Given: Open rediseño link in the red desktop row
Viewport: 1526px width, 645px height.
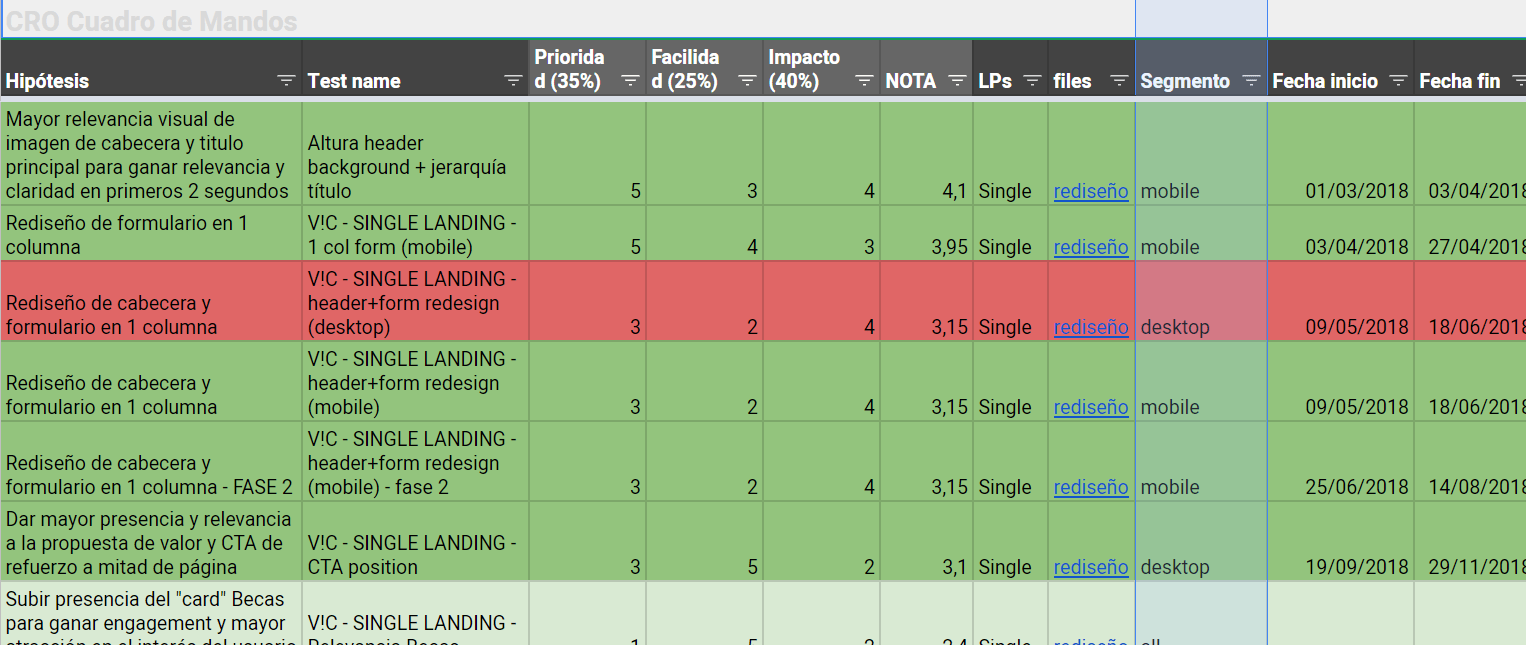Looking at the screenshot, I should coord(1091,327).
